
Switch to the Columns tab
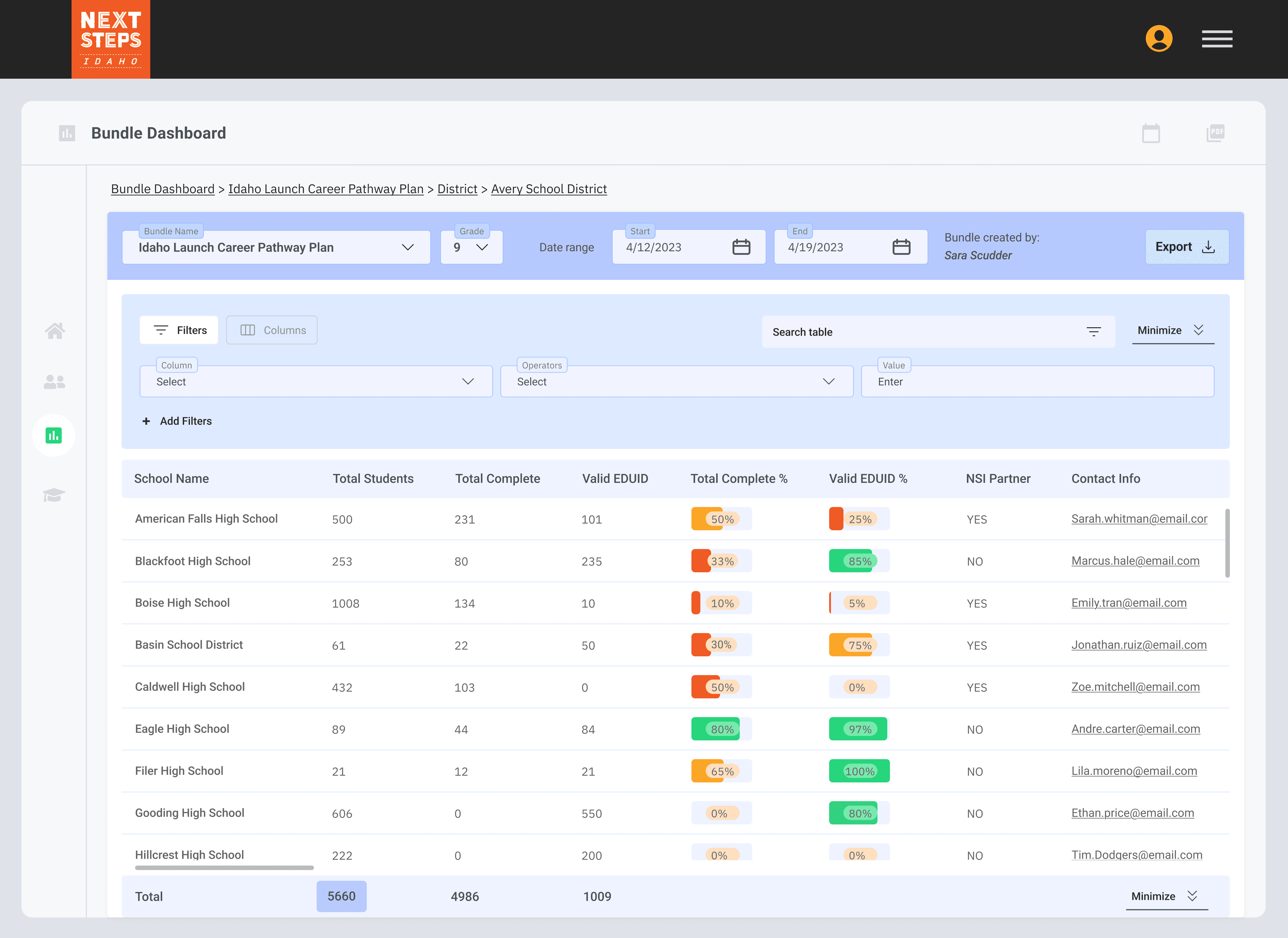[x=272, y=331]
